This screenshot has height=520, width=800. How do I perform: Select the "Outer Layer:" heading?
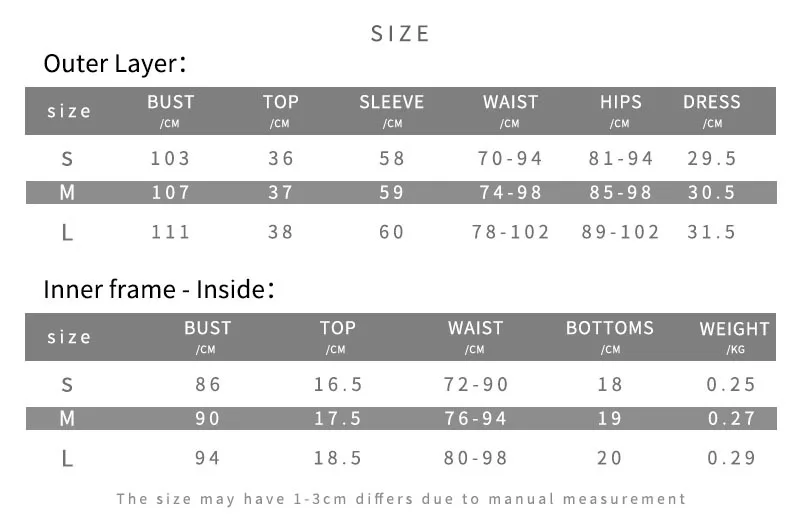point(115,64)
